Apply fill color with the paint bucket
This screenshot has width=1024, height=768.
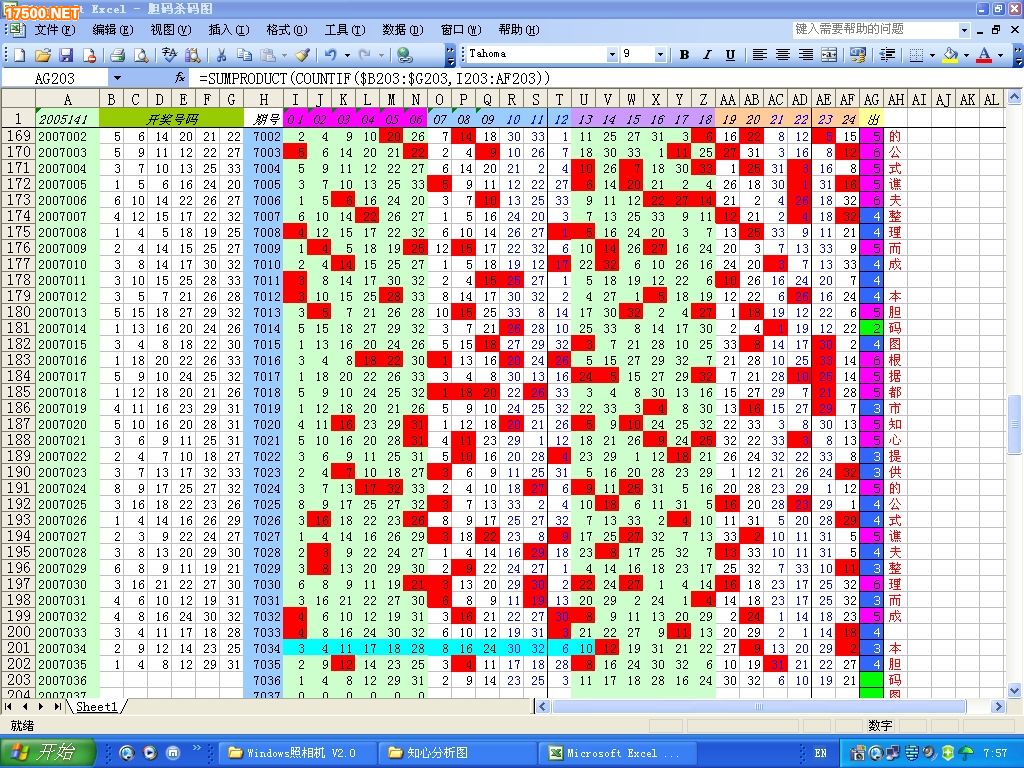pyautogui.click(x=950, y=55)
